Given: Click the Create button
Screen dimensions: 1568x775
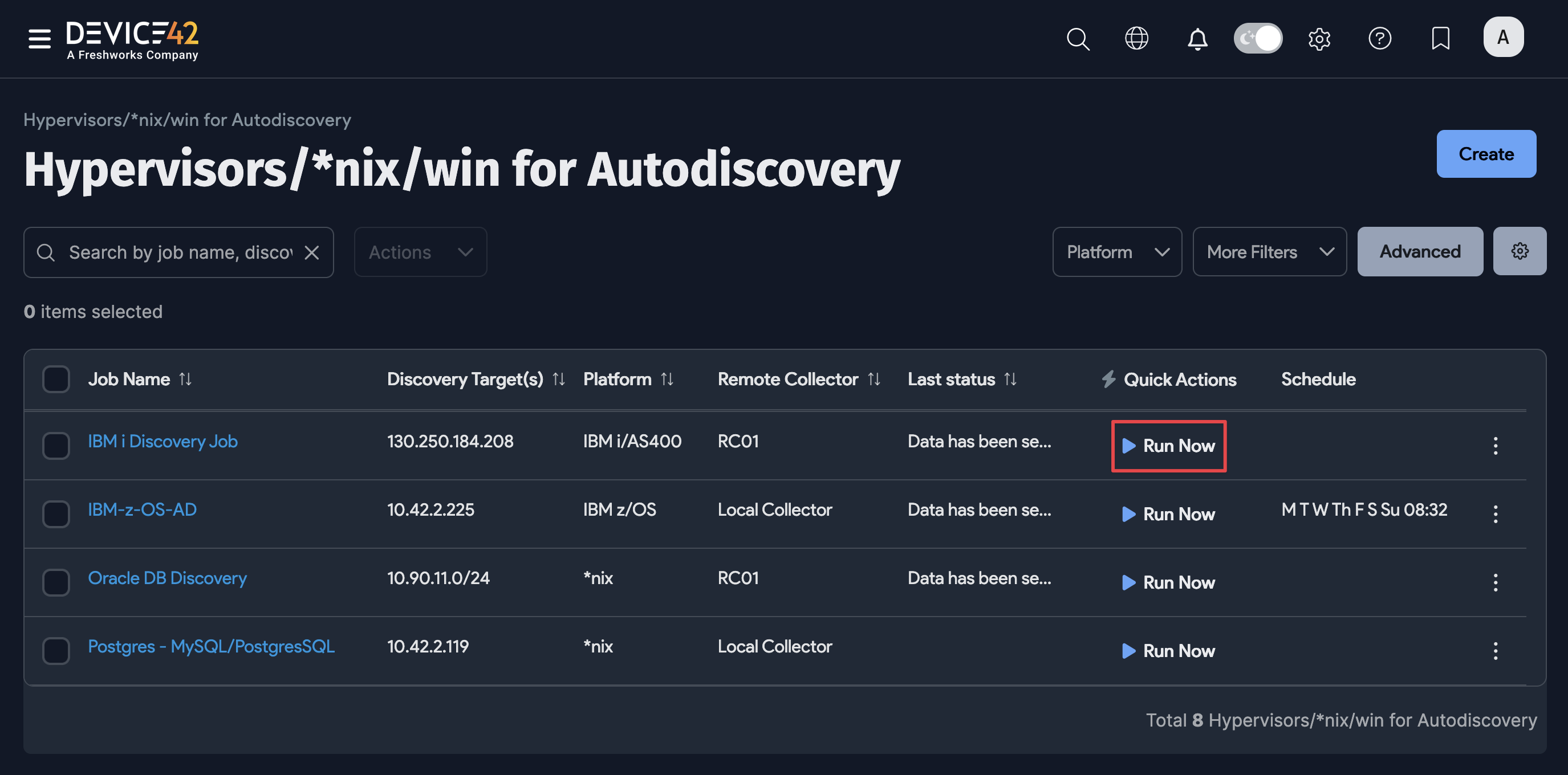Looking at the screenshot, I should tap(1486, 154).
